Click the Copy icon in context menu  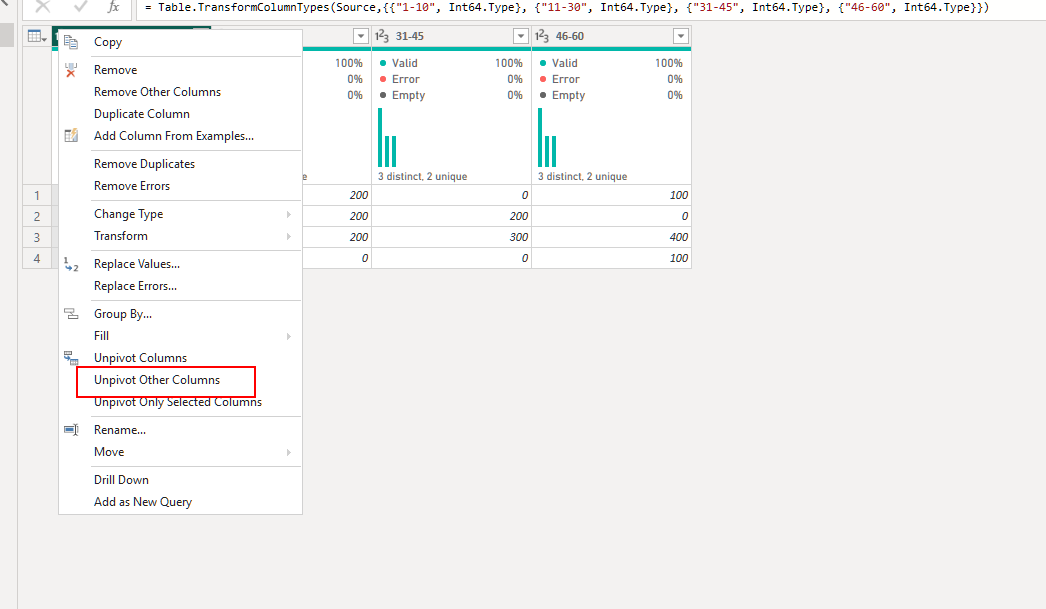[x=71, y=42]
